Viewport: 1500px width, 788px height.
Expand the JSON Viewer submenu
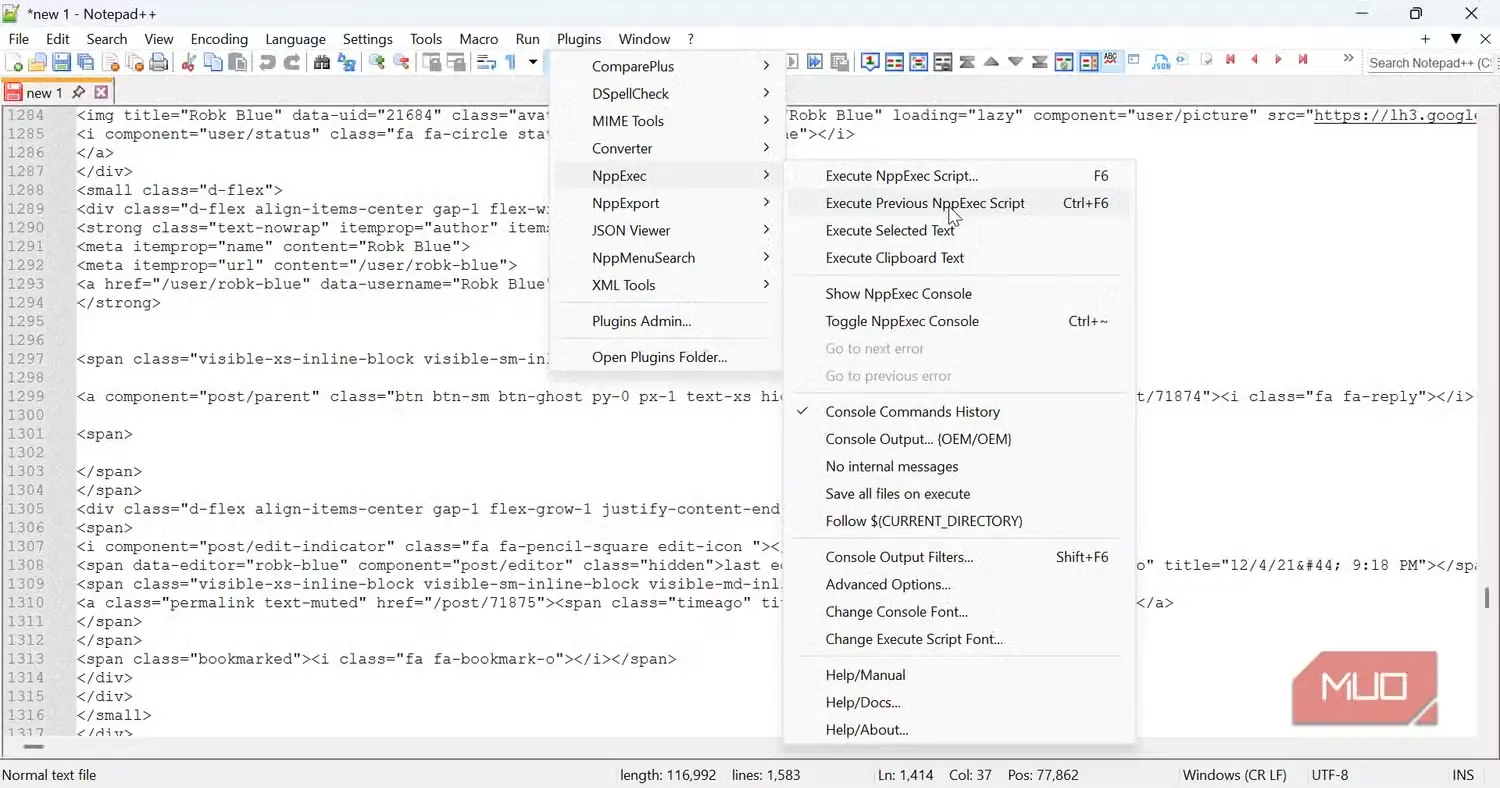[668, 230]
